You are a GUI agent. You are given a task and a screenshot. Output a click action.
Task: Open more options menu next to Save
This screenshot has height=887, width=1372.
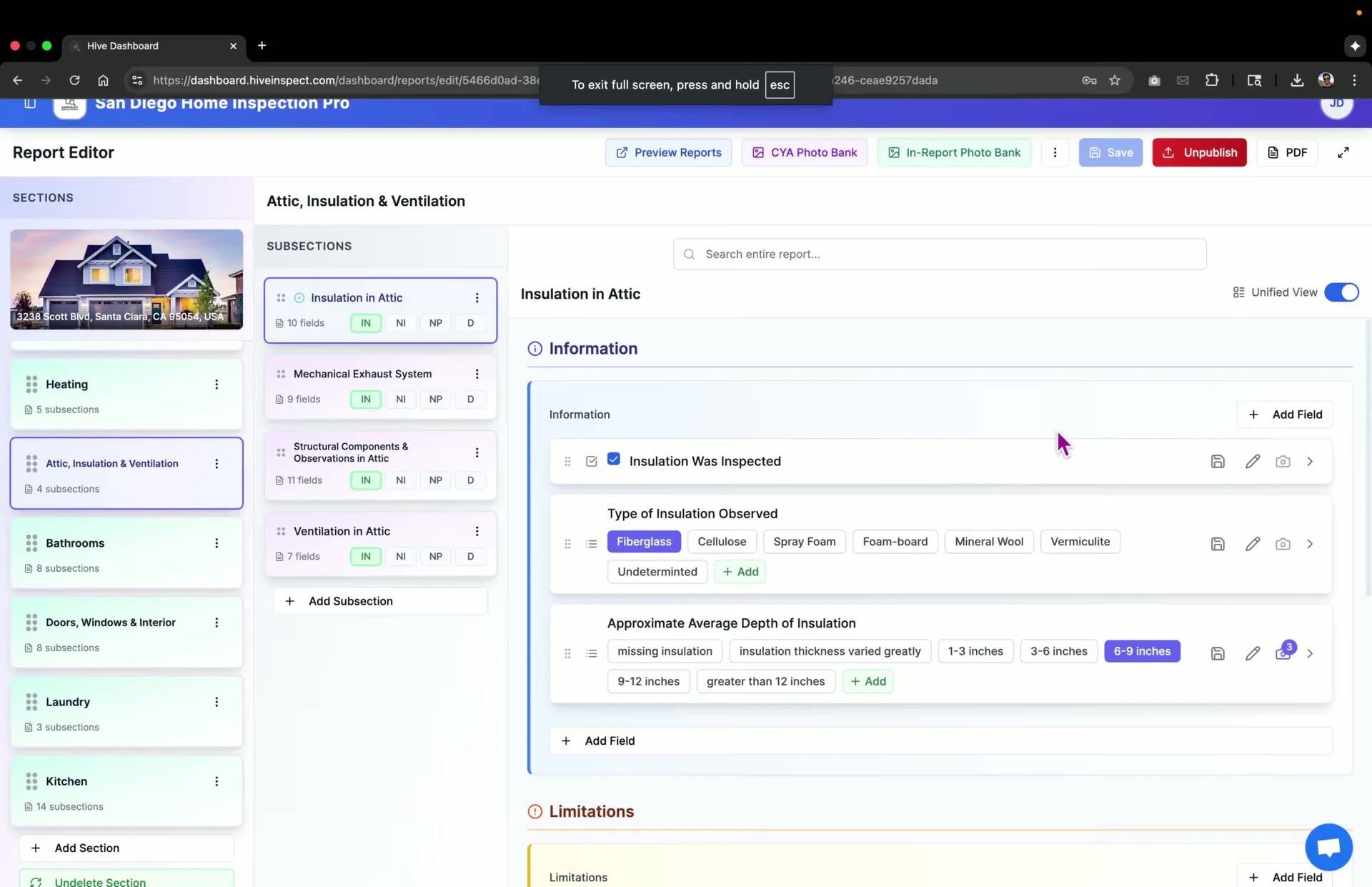pos(1055,152)
